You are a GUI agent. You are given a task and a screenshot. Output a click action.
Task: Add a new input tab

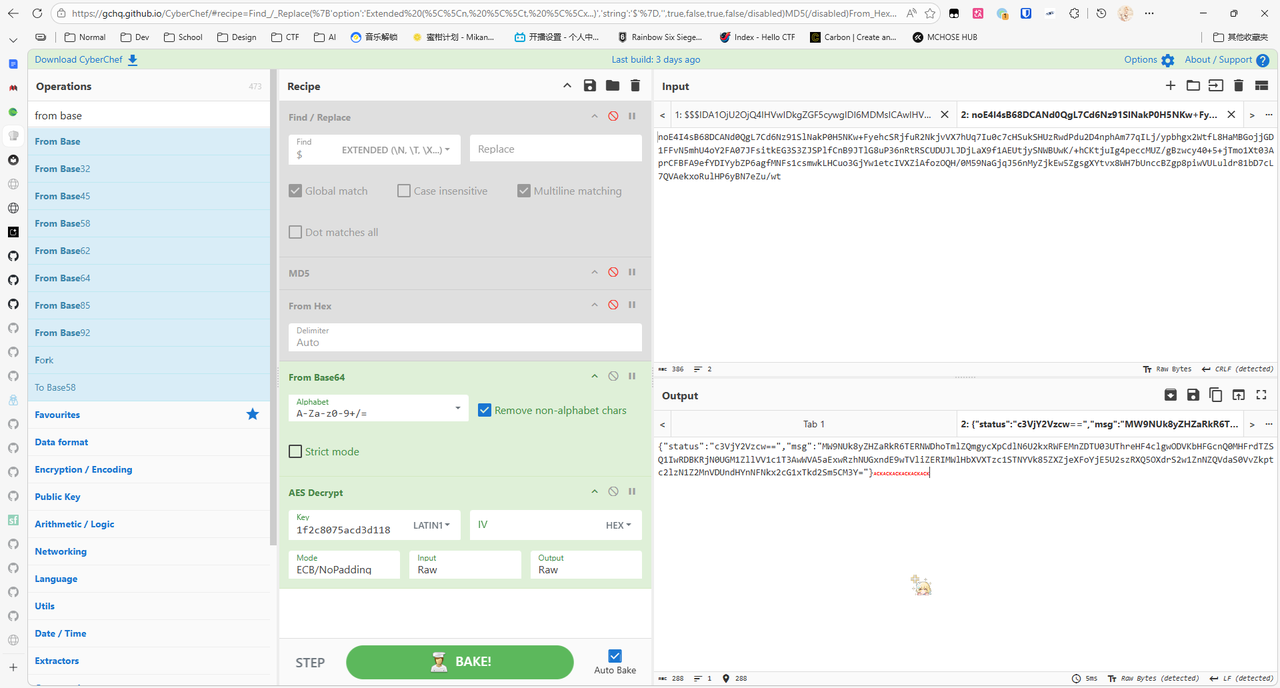[1170, 86]
